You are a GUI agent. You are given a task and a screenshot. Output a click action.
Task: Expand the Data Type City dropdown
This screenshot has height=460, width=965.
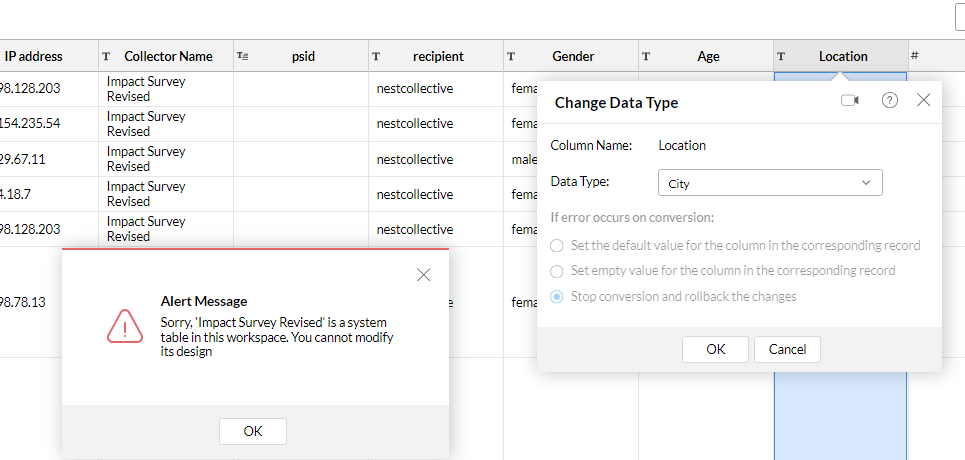[x=770, y=183]
